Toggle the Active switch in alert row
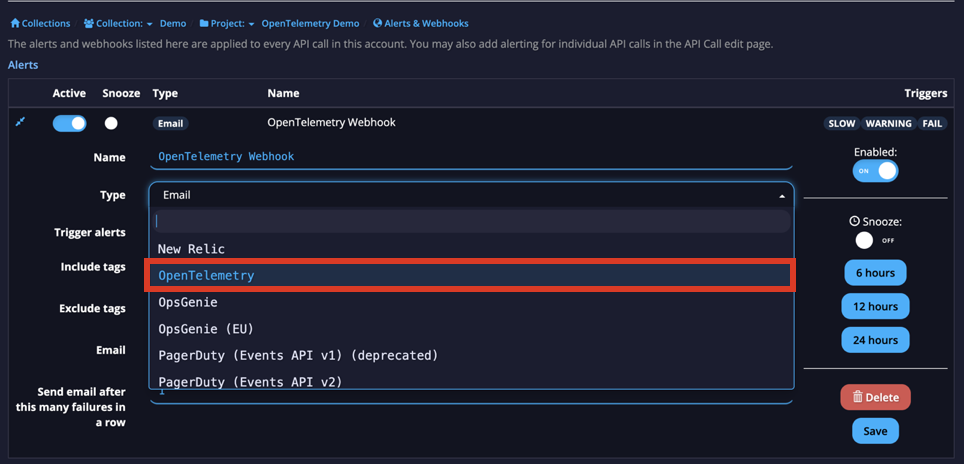This screenshot has width=964, height=464. coord(69,123)
